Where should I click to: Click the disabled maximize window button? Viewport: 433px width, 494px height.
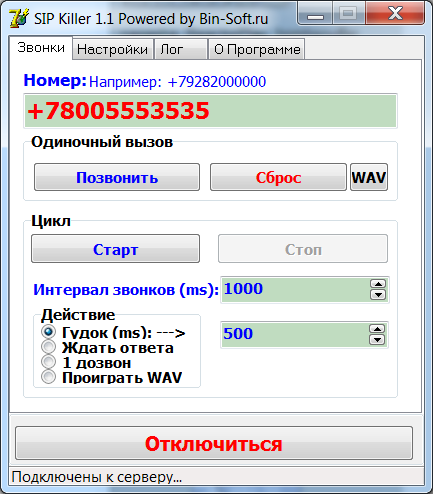pyautogui.click(x=349, y=13)
